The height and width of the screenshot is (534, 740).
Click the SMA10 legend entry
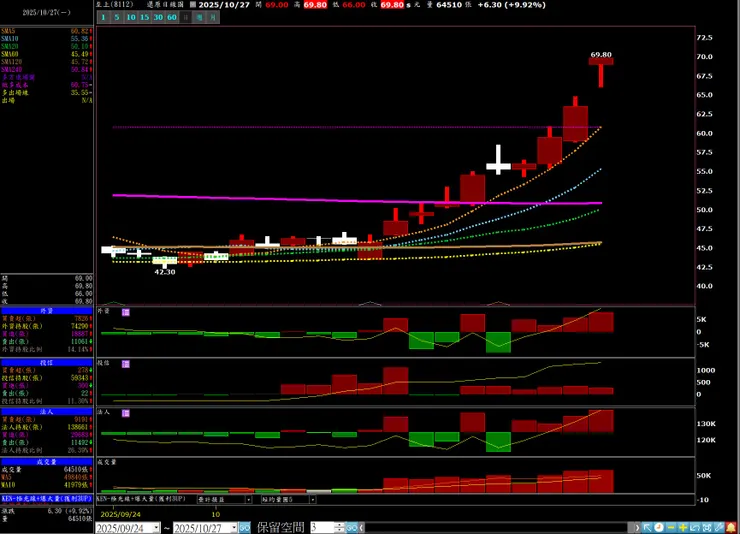46,39
